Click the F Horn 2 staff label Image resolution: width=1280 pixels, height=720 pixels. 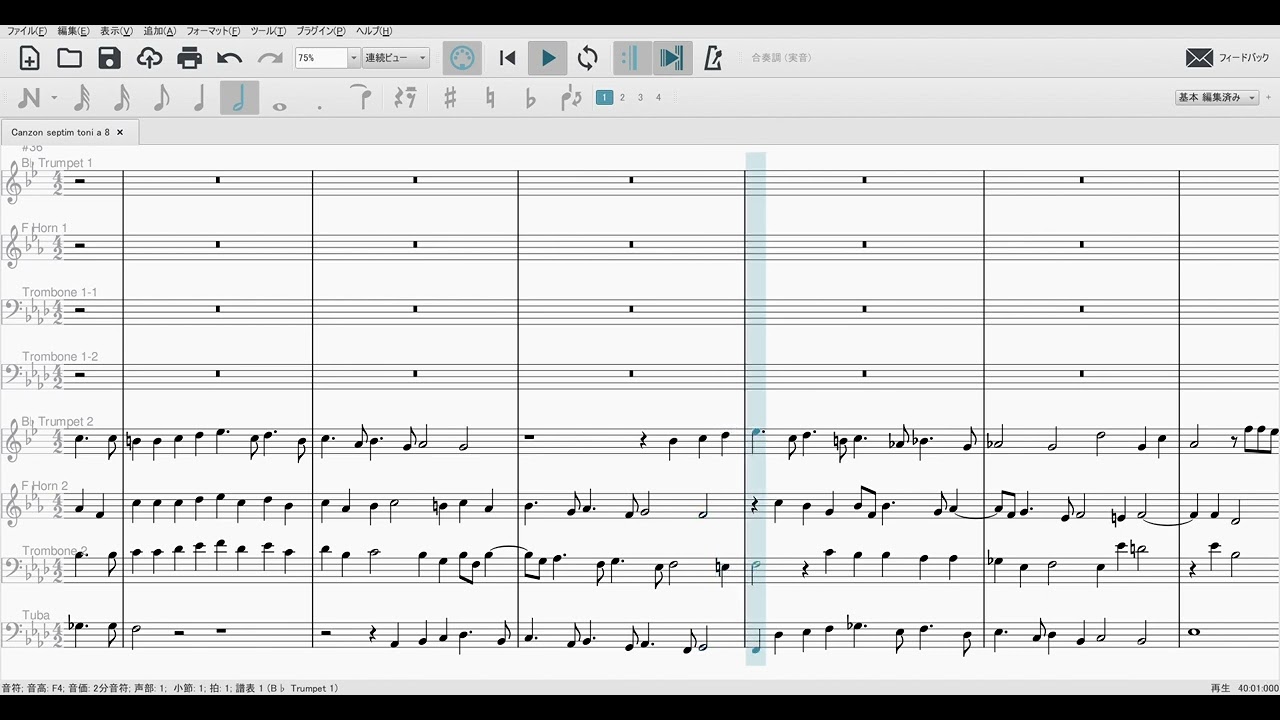(x=45, y=486)
